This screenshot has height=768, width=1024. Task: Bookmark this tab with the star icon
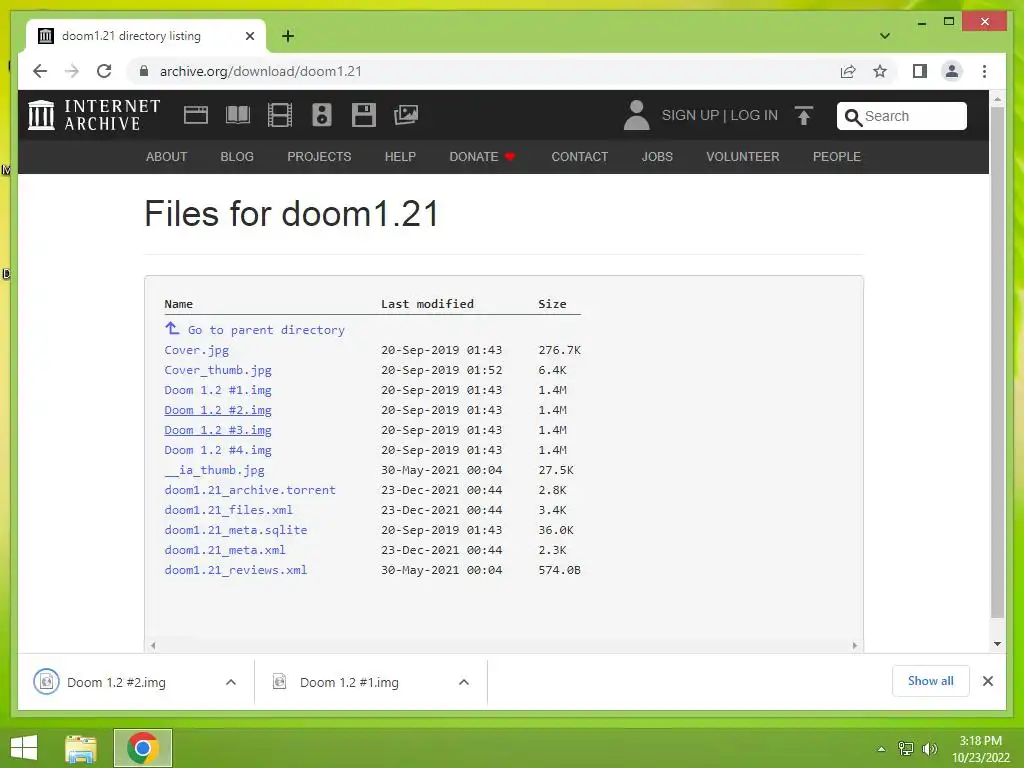coord(880,71)
